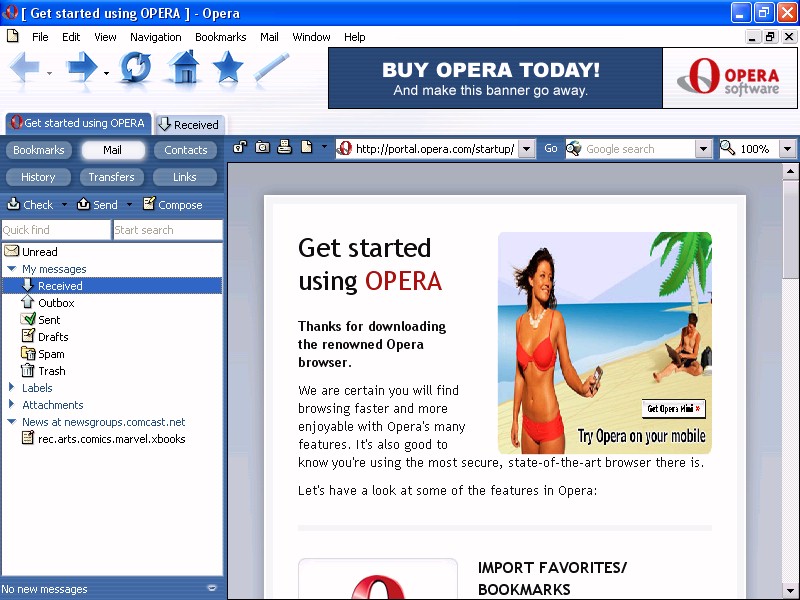
Task: Open the address bar dropdown
Action: [527, 149]
